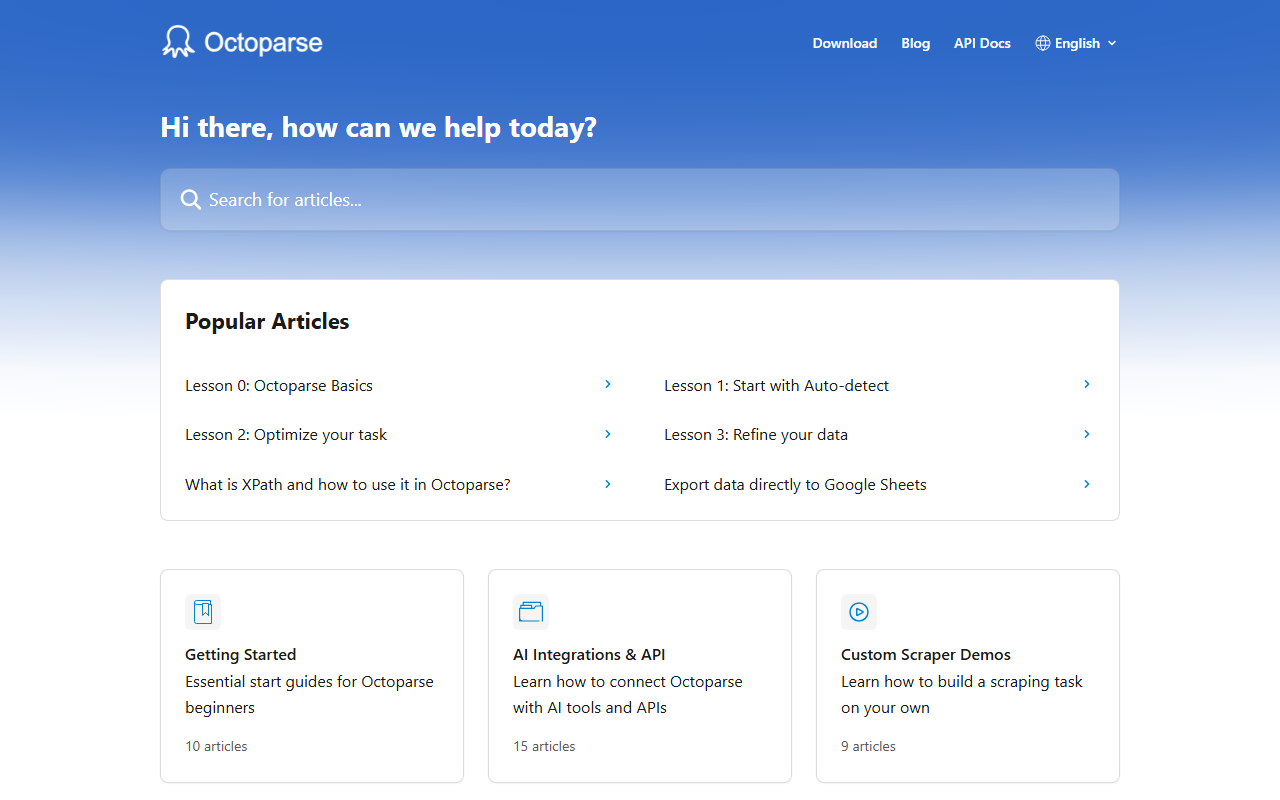1280x800 pixels.
Task: Click the Learn how to connect Octoparse description
Action: click(x=628, y=695)
